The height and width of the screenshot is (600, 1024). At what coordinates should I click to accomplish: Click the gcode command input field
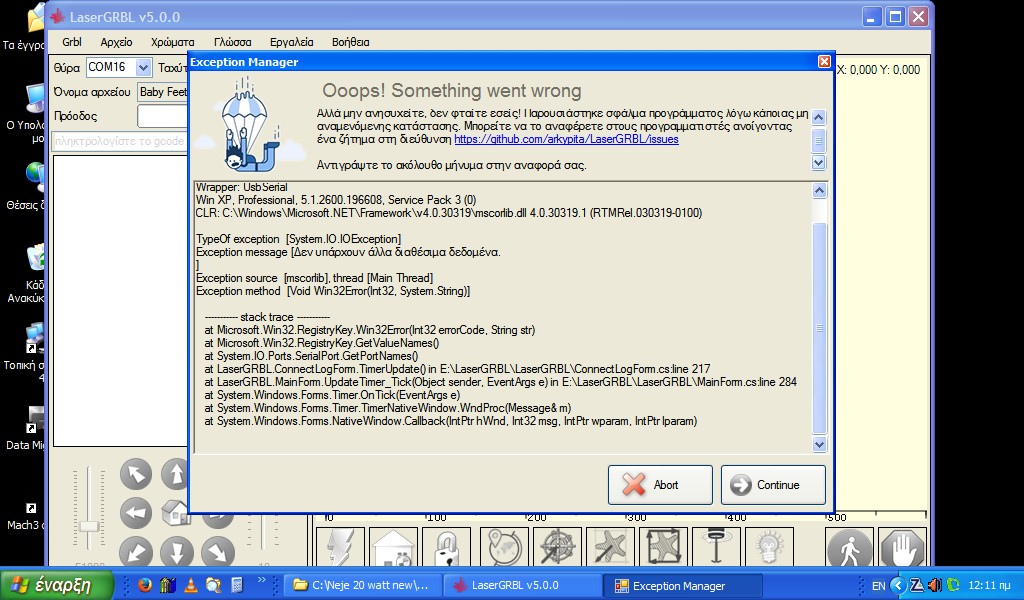pos(120,141)
